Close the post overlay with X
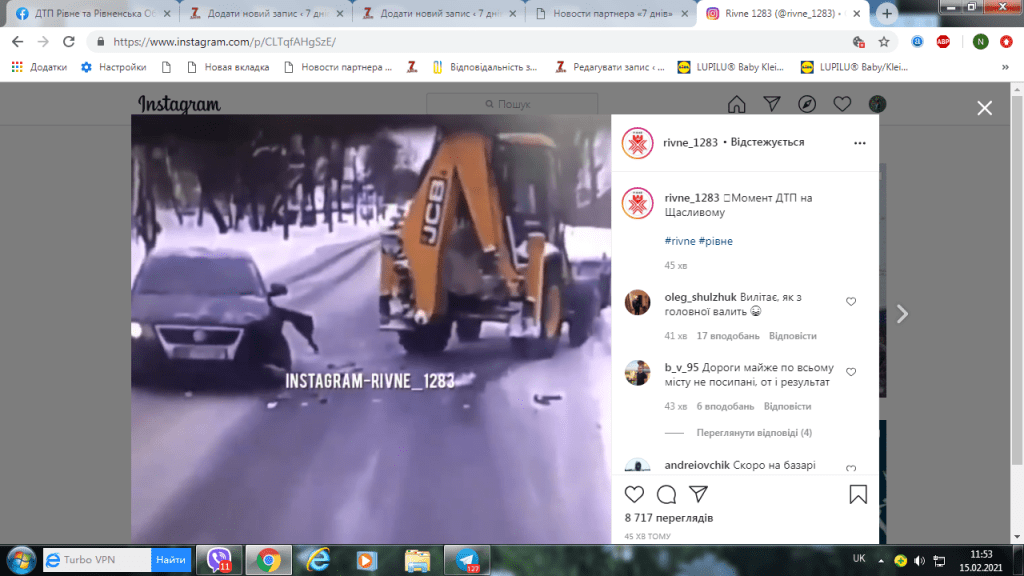Image resolution: width=1024 pixels, height=576 pixels. tap(985, 108)
